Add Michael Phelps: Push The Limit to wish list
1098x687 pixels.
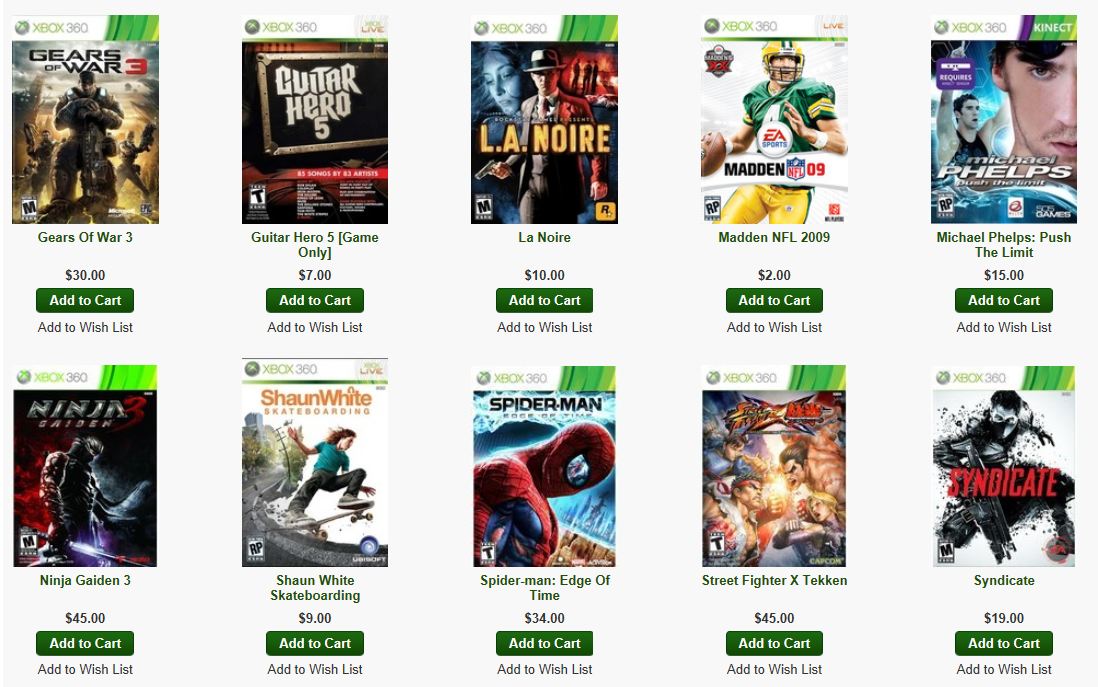click(x=1003, y=327)
